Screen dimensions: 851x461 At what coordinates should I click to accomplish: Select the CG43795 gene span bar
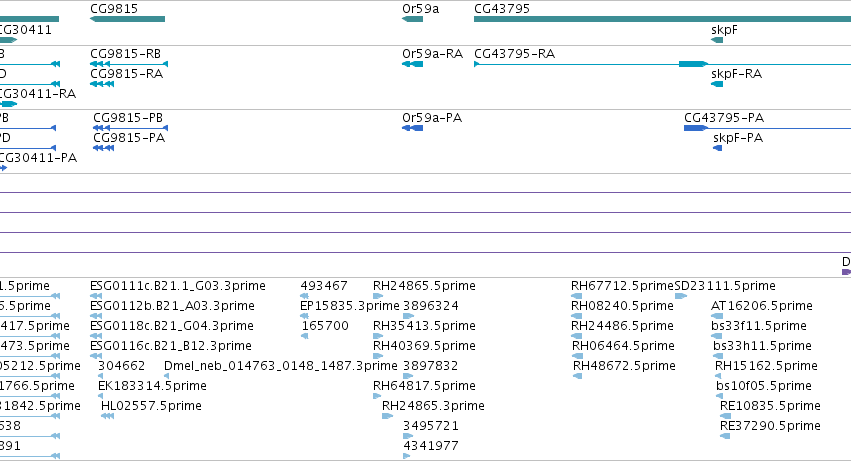(662, 19)
